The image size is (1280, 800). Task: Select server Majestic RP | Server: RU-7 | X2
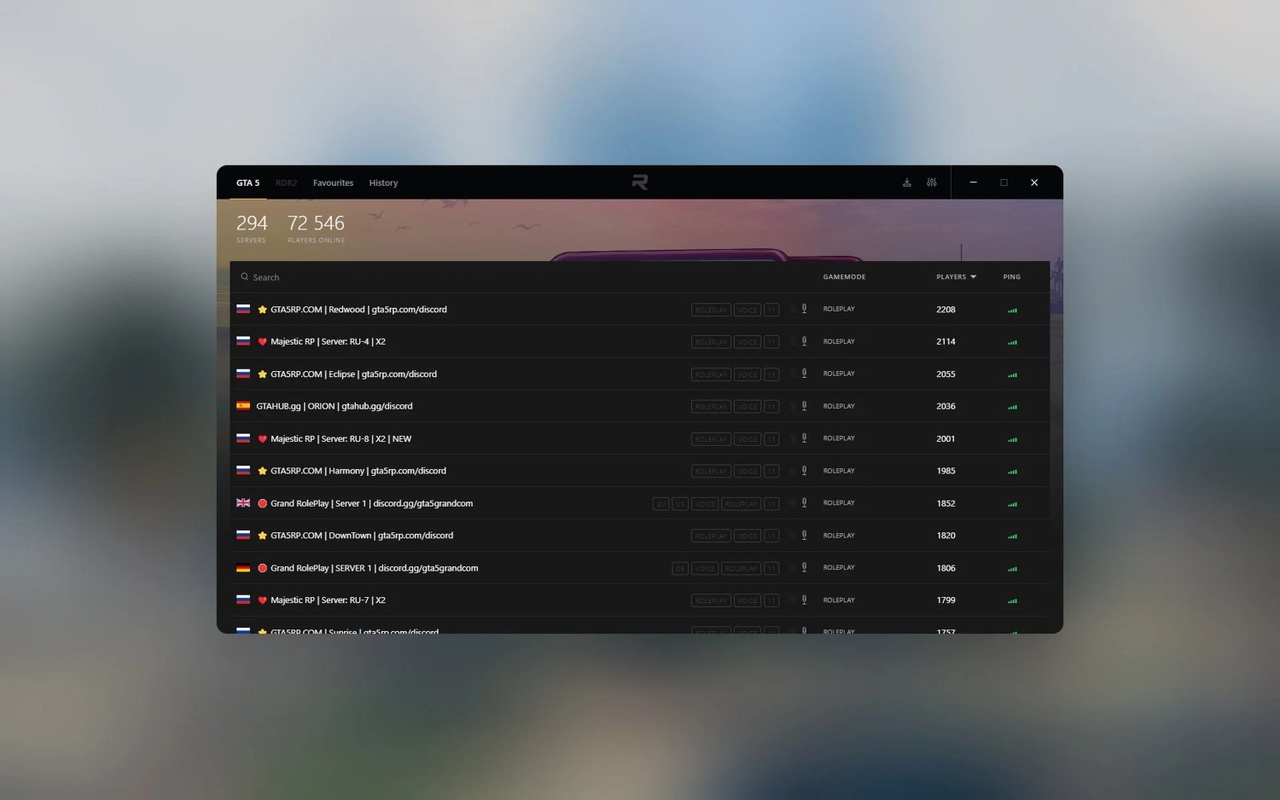pyautogui.click(x=640, y=600)
